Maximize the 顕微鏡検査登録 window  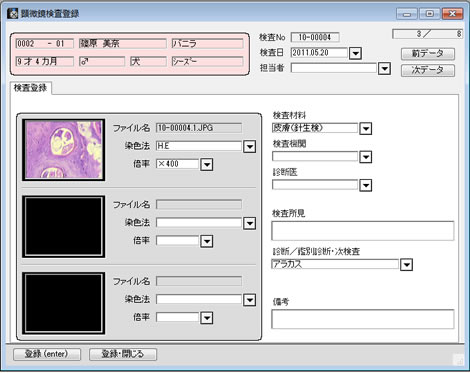[x=430, y=14]
